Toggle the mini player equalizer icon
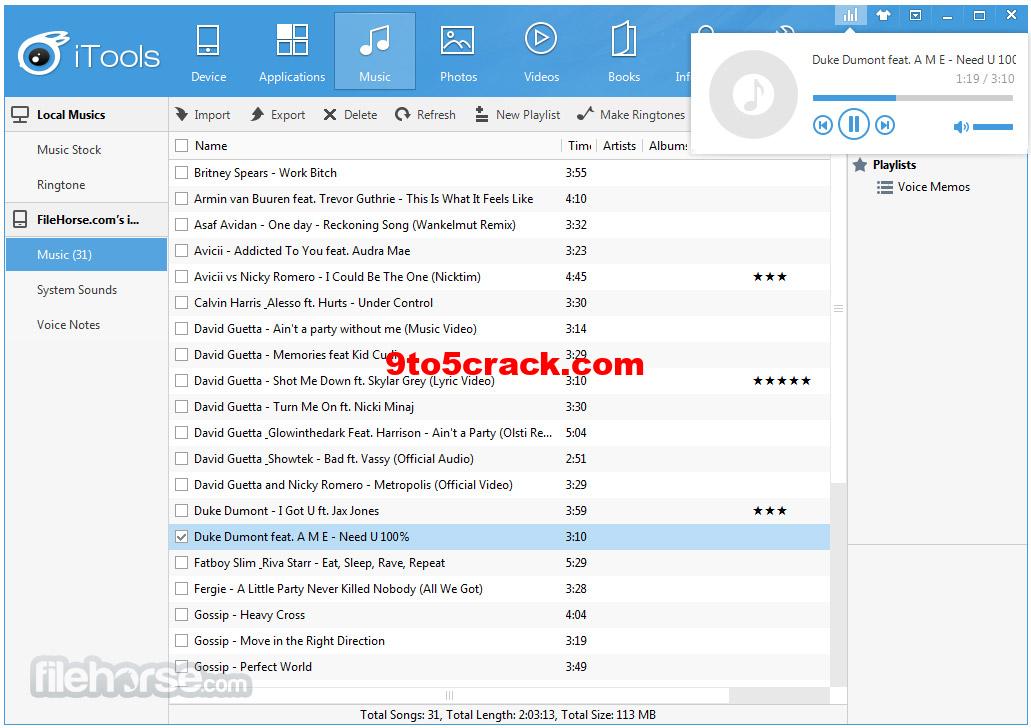 click(x=850, y=15)
